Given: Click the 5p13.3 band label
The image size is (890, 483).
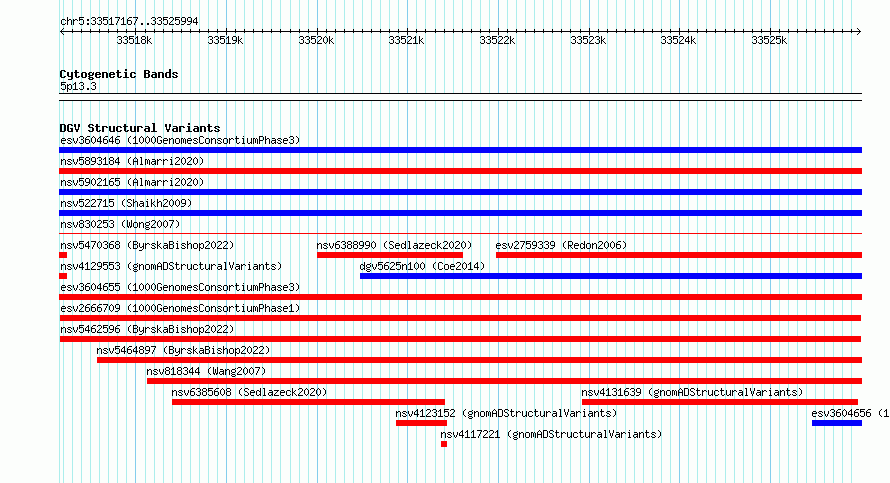Looking at the screenshot, I should pos(78,87).
